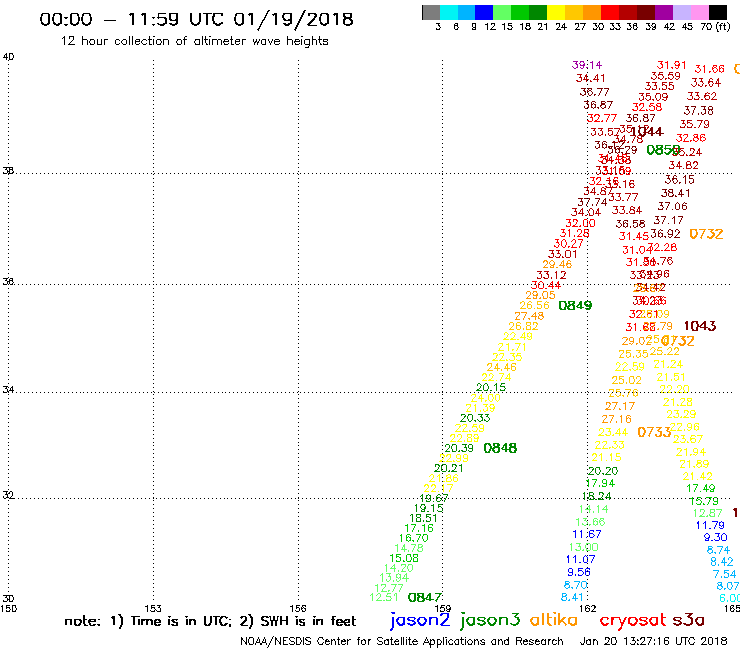
Task: Click the purple wave height value '39.14'
Action: tap(587, 65)
